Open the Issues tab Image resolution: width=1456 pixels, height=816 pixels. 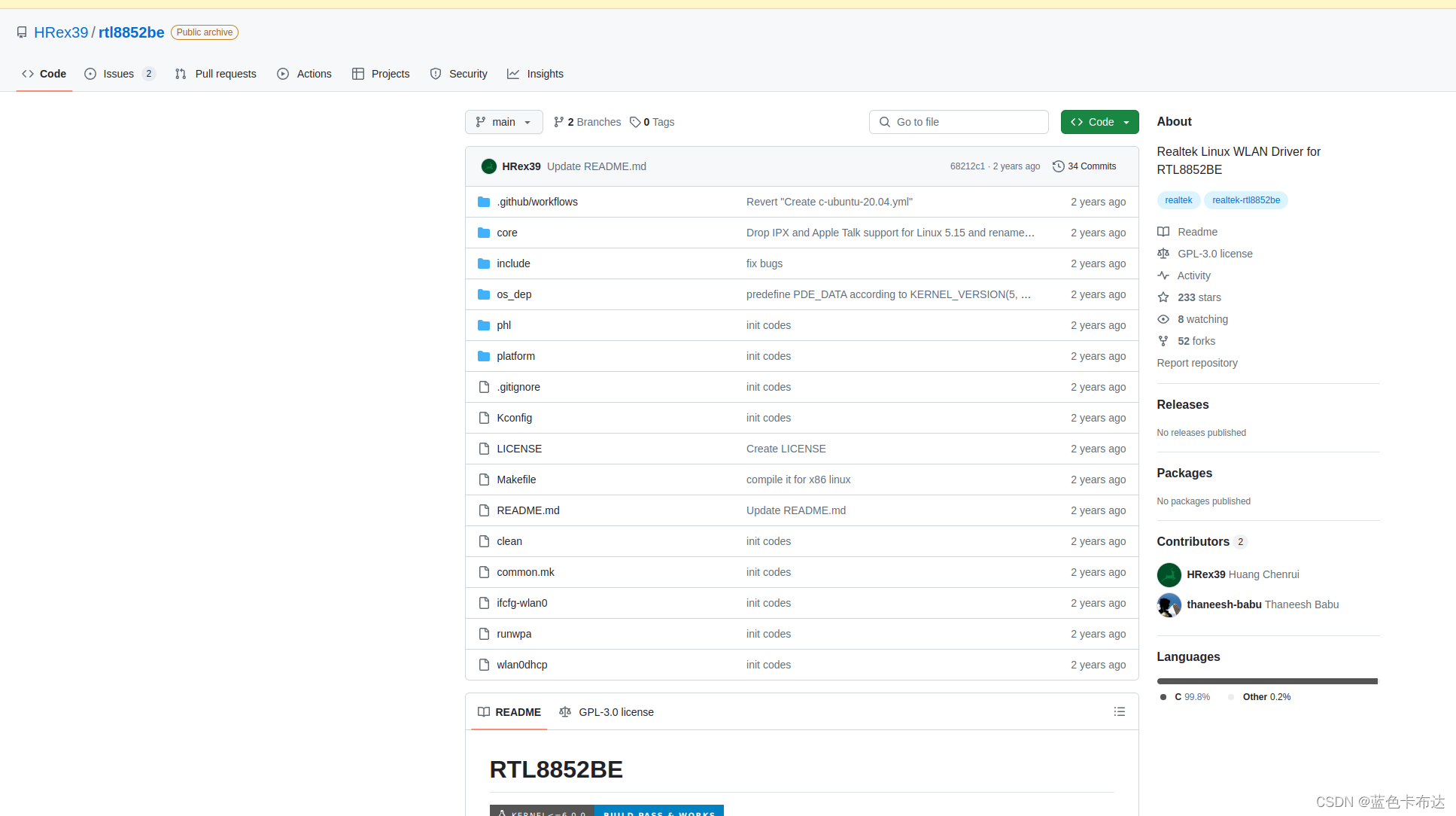pos(120,74)
